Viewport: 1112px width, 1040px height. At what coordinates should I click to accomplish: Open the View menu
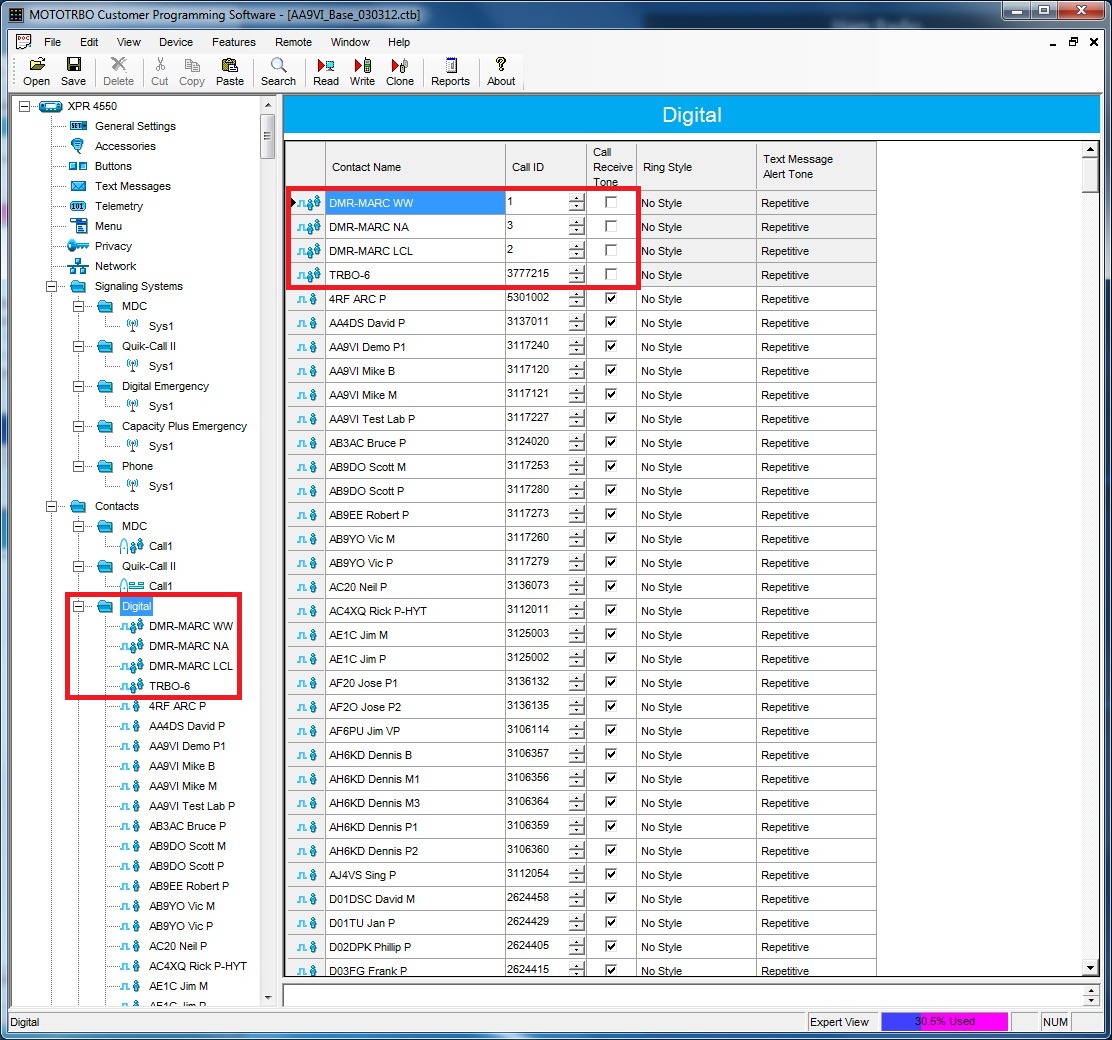[x=128, y=42]
